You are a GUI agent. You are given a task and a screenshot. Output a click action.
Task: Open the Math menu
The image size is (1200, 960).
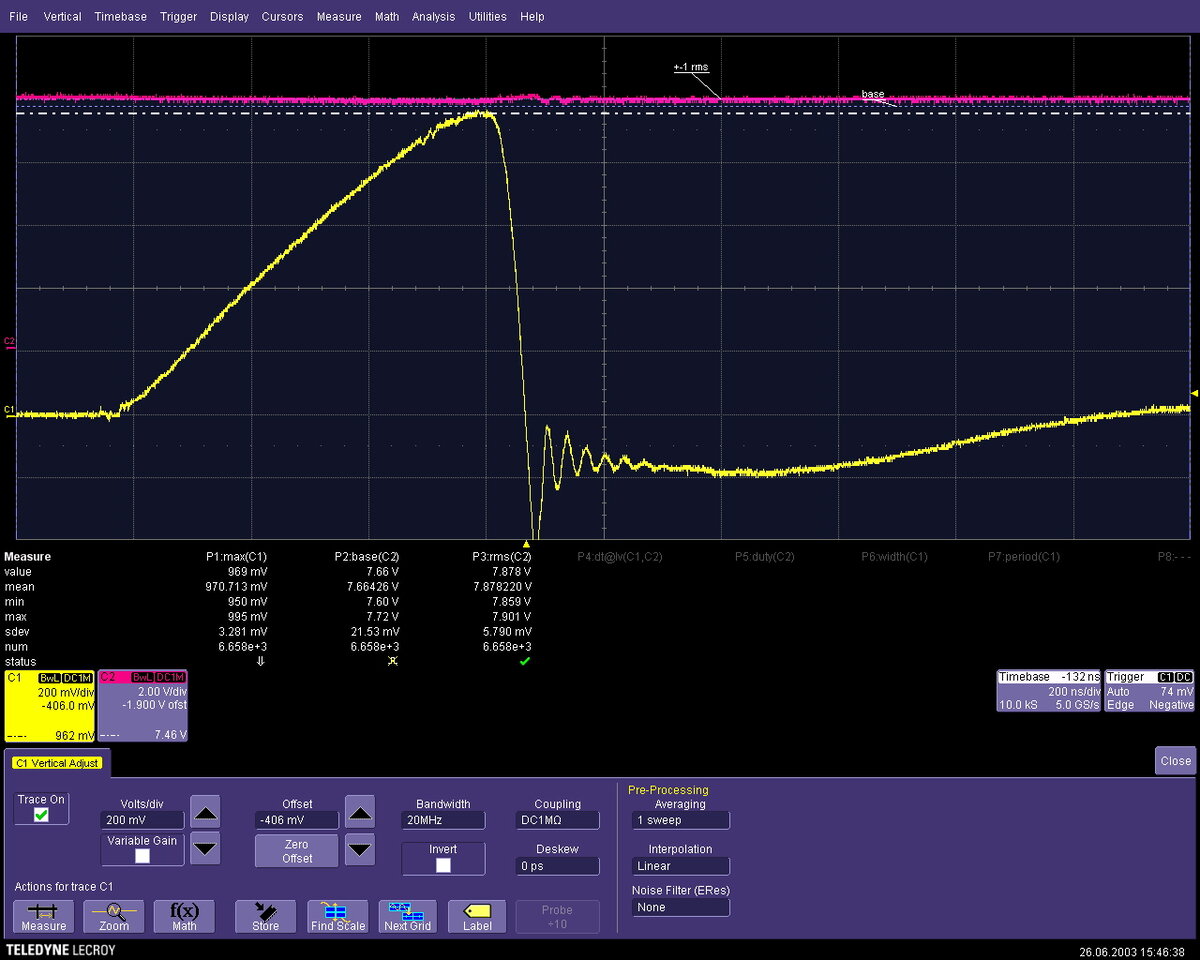386,16
